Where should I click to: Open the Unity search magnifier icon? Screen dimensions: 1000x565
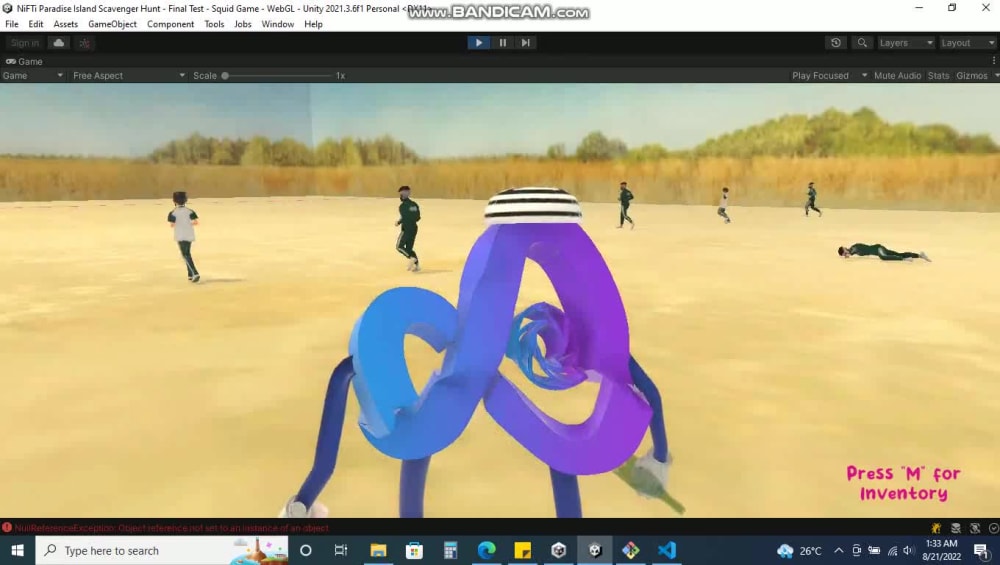tap(862, 43)
